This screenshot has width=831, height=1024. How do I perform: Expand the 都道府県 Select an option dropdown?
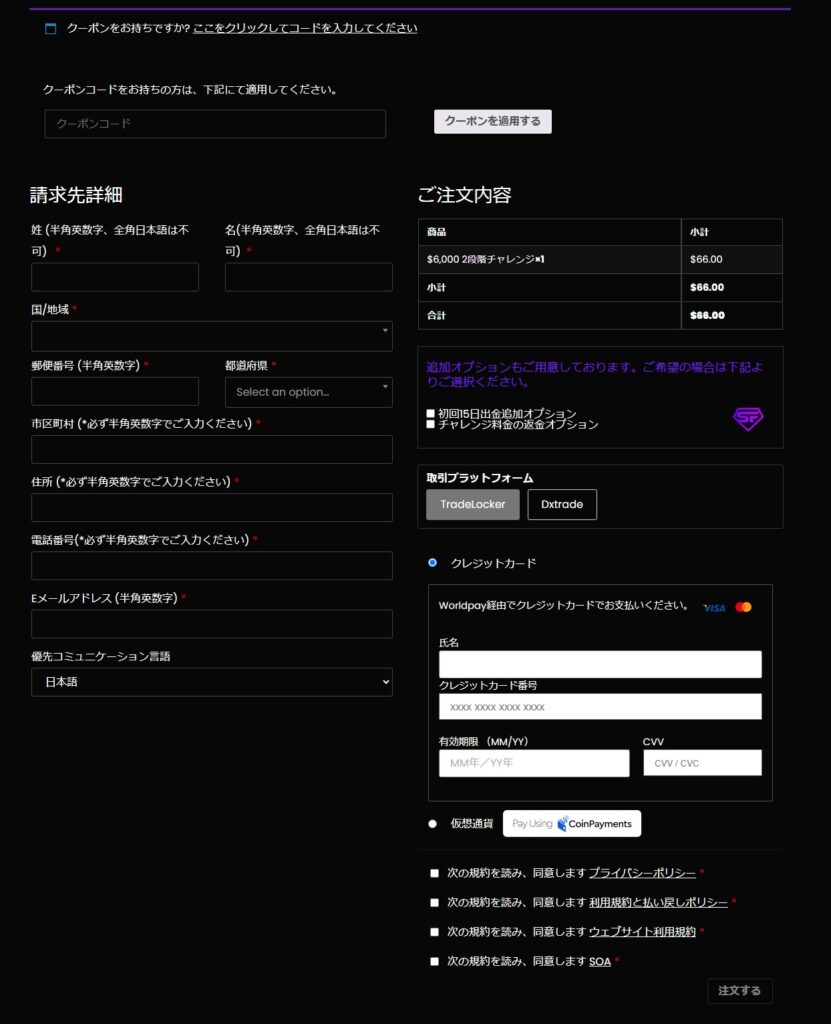point(308,392)
